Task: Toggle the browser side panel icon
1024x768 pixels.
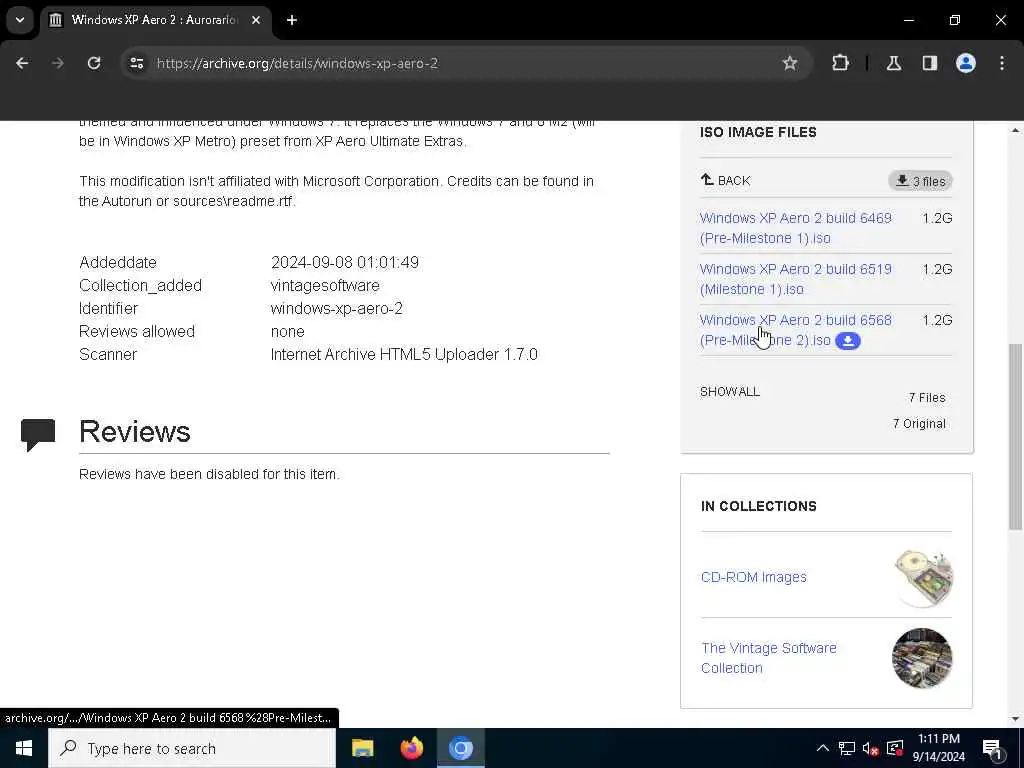Action: (x=929, y=63)
